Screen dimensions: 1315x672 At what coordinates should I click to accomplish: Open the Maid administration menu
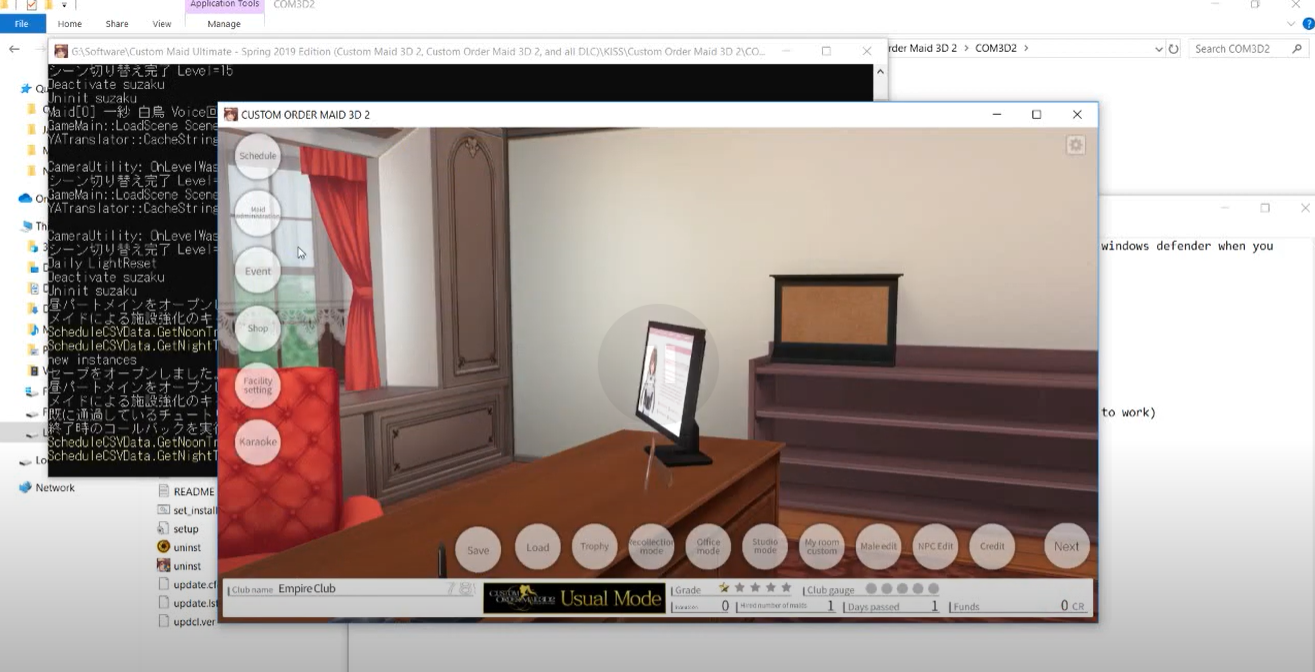tap(257, 214)
